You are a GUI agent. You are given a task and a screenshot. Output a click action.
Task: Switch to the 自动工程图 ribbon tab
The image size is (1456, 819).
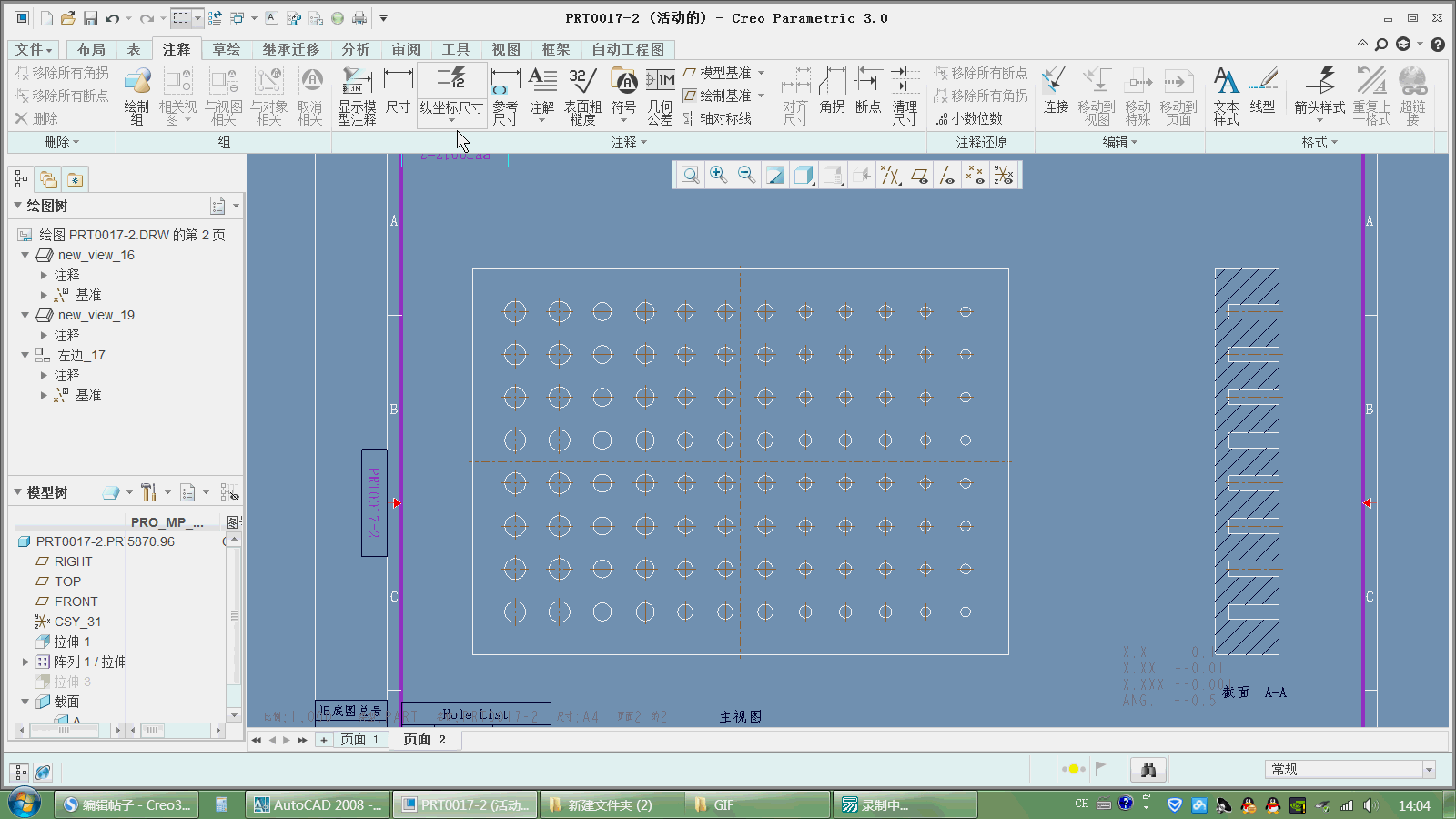pos(628,49)
